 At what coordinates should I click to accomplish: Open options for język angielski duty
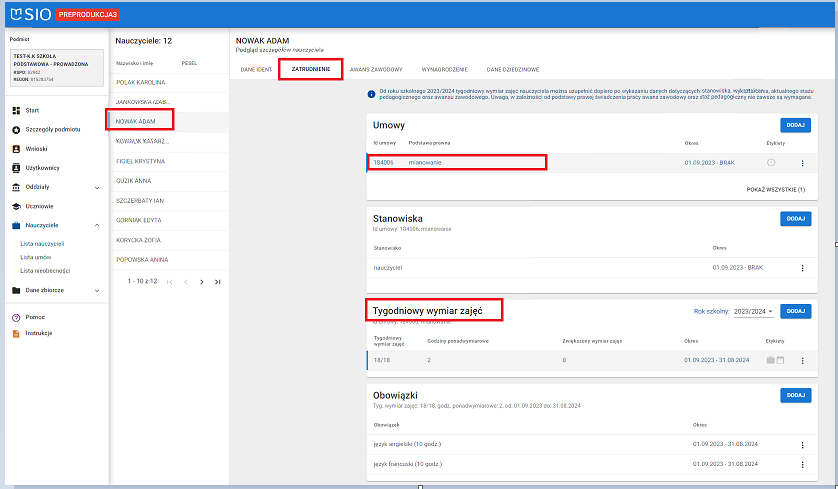pyautogui.click(x=802, y=442)
